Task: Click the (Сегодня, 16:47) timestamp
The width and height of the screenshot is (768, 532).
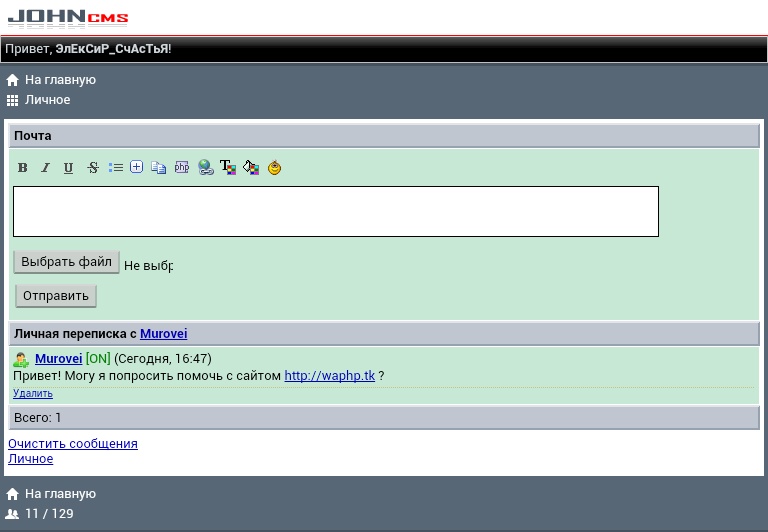Action: pos(163,359)
